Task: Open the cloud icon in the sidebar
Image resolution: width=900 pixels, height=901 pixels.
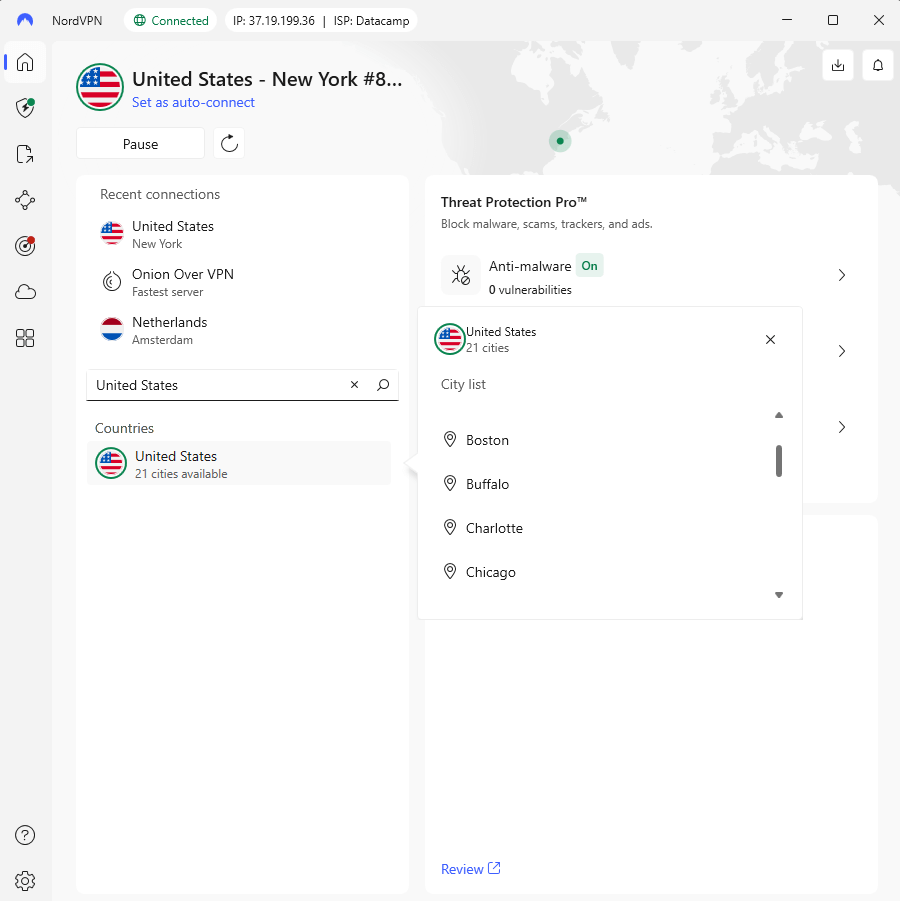Action: click(24, 291)
